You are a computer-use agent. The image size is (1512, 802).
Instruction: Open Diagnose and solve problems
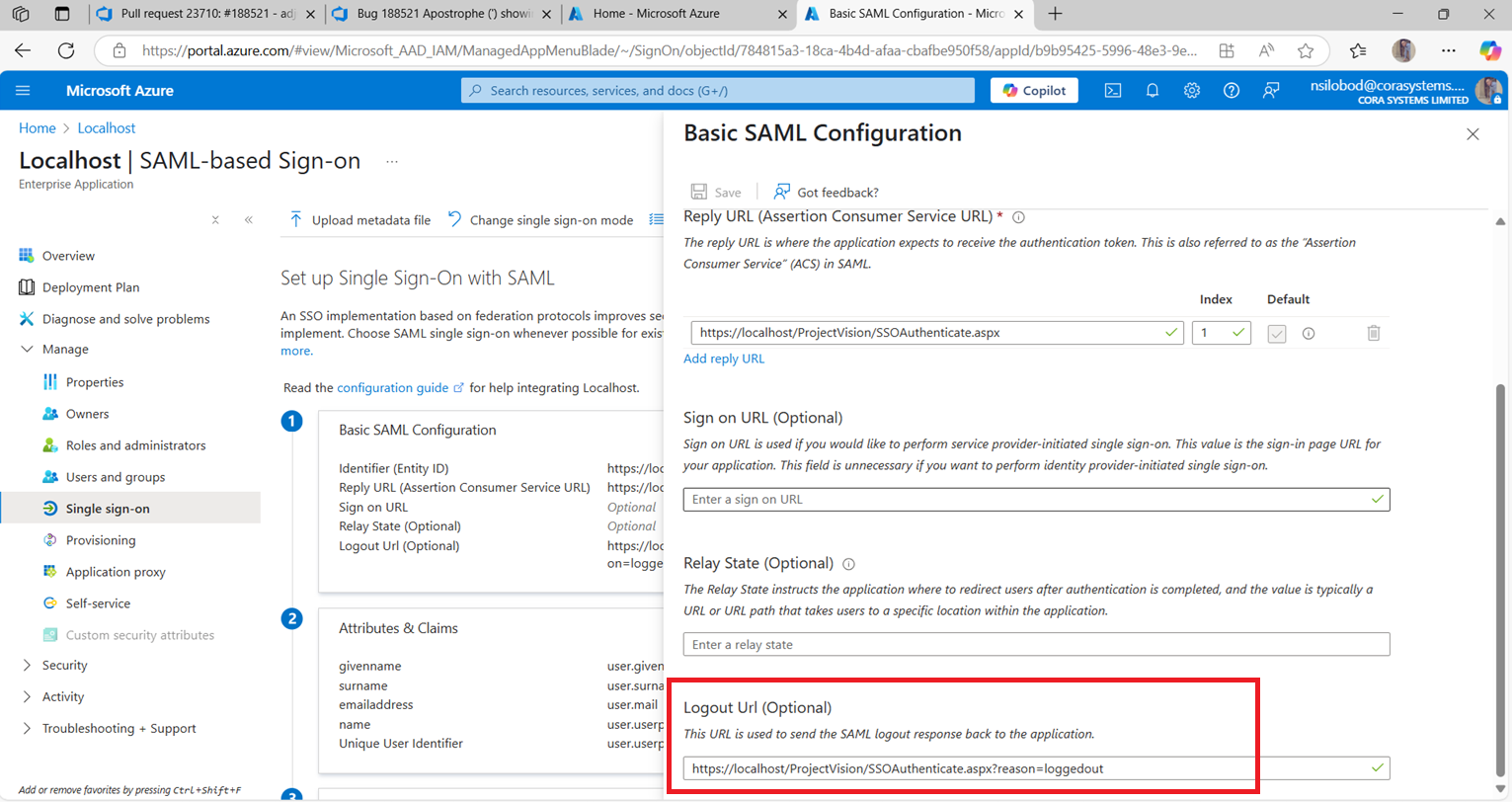125,319
